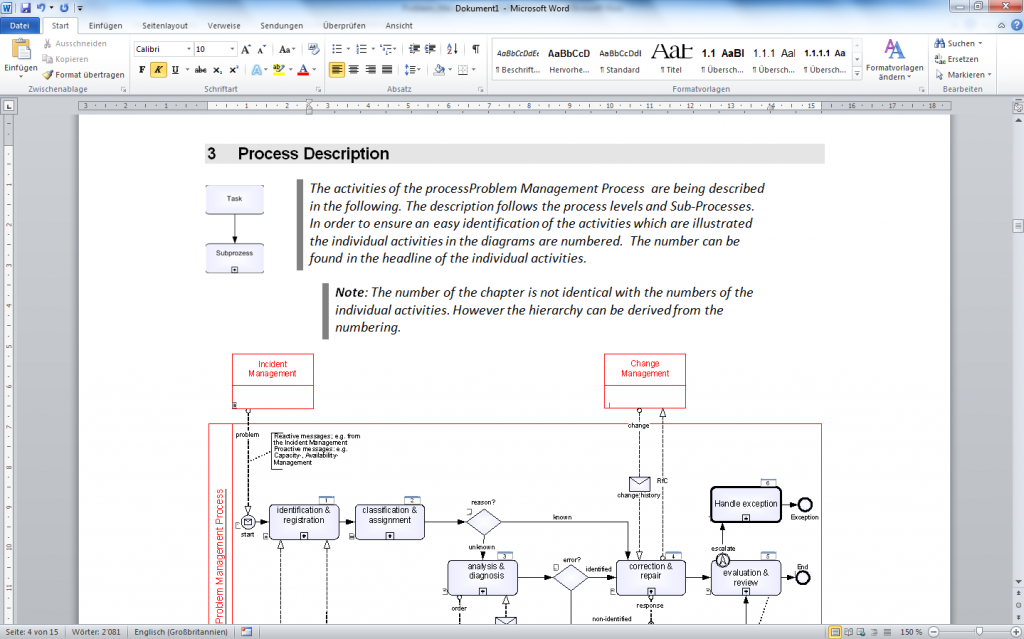Open the font color dropdown arrow
This screenshot has height=639, width=1024.
pos(314,69)
